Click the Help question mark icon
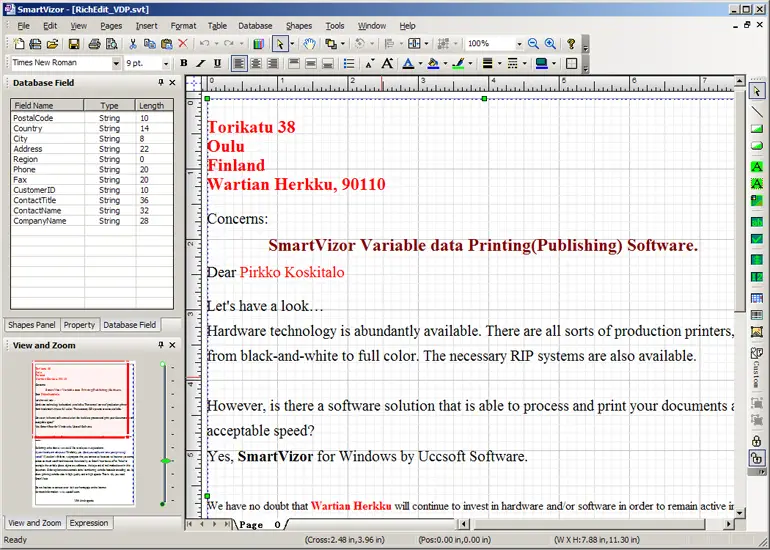 [571, 44]
